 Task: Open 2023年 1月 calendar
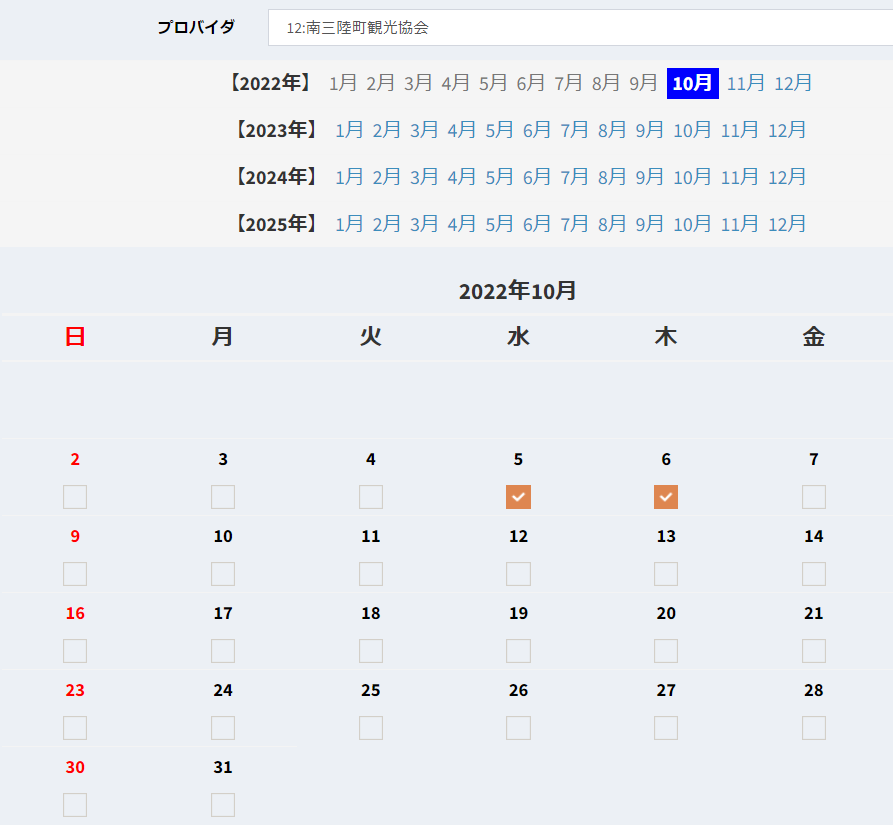click(x=349, y=130)
